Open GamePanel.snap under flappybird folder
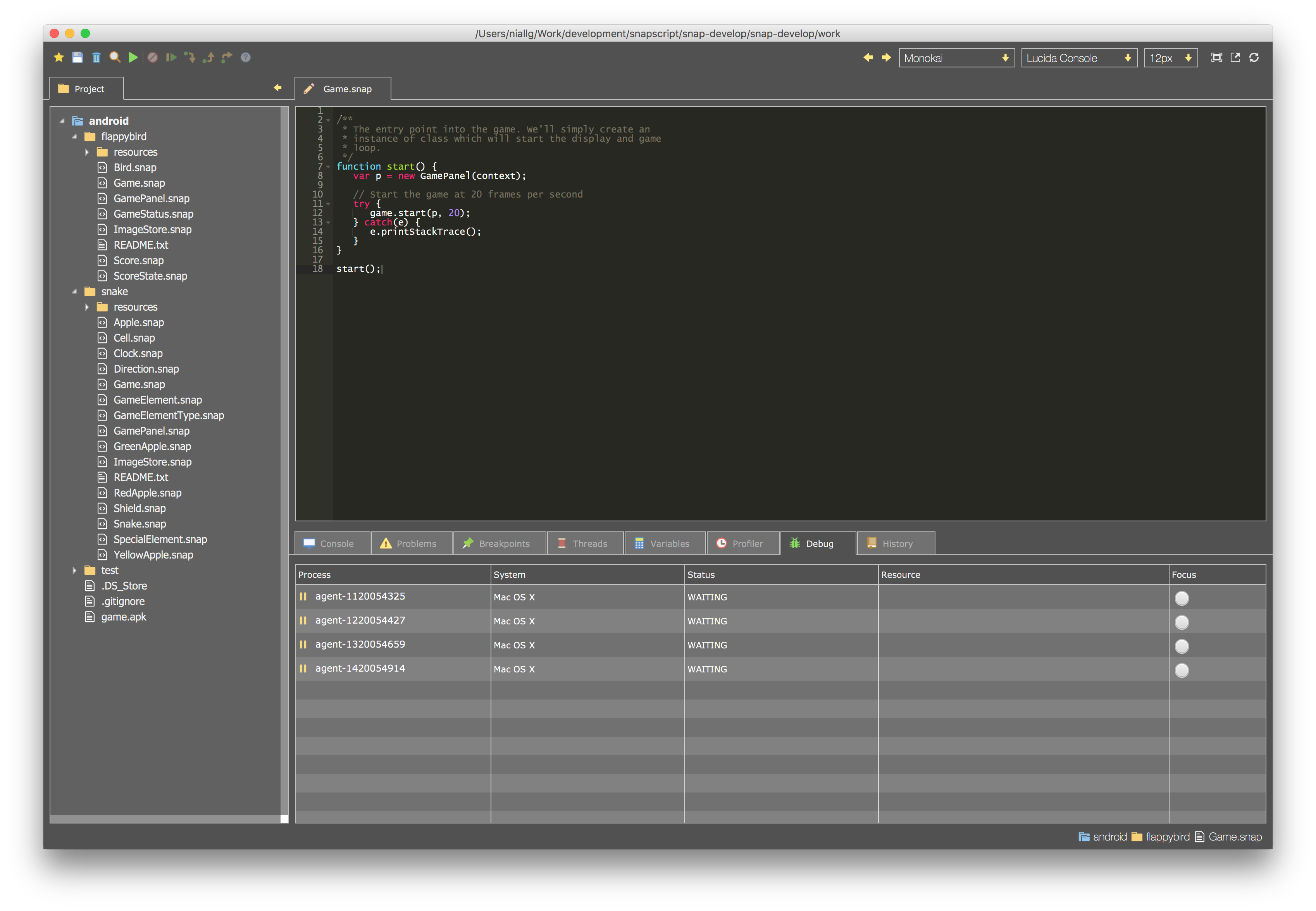Screen dimensions: 1316x911 151,198
